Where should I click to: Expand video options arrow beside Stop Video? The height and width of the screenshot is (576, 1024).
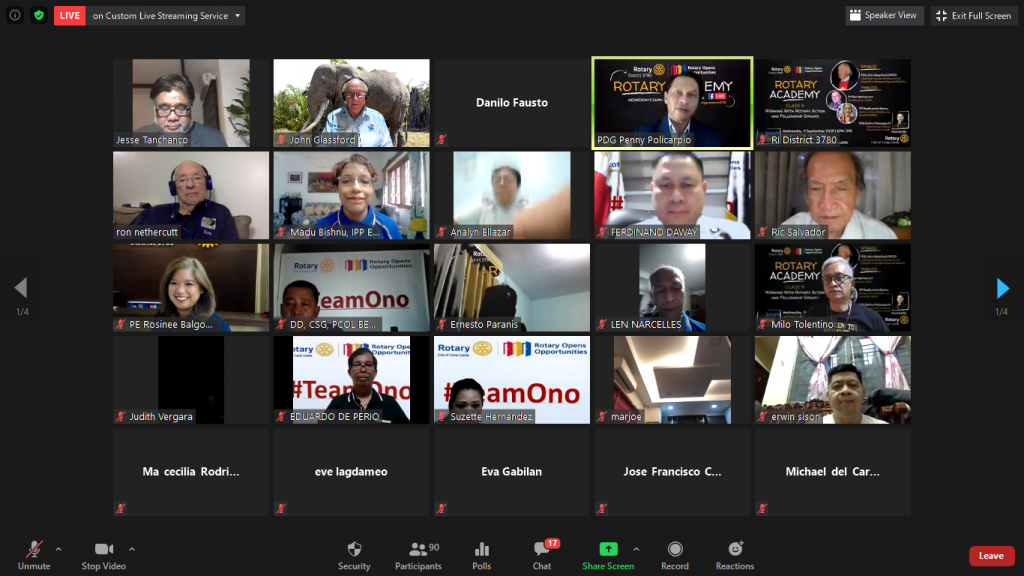tap(132, 549)
